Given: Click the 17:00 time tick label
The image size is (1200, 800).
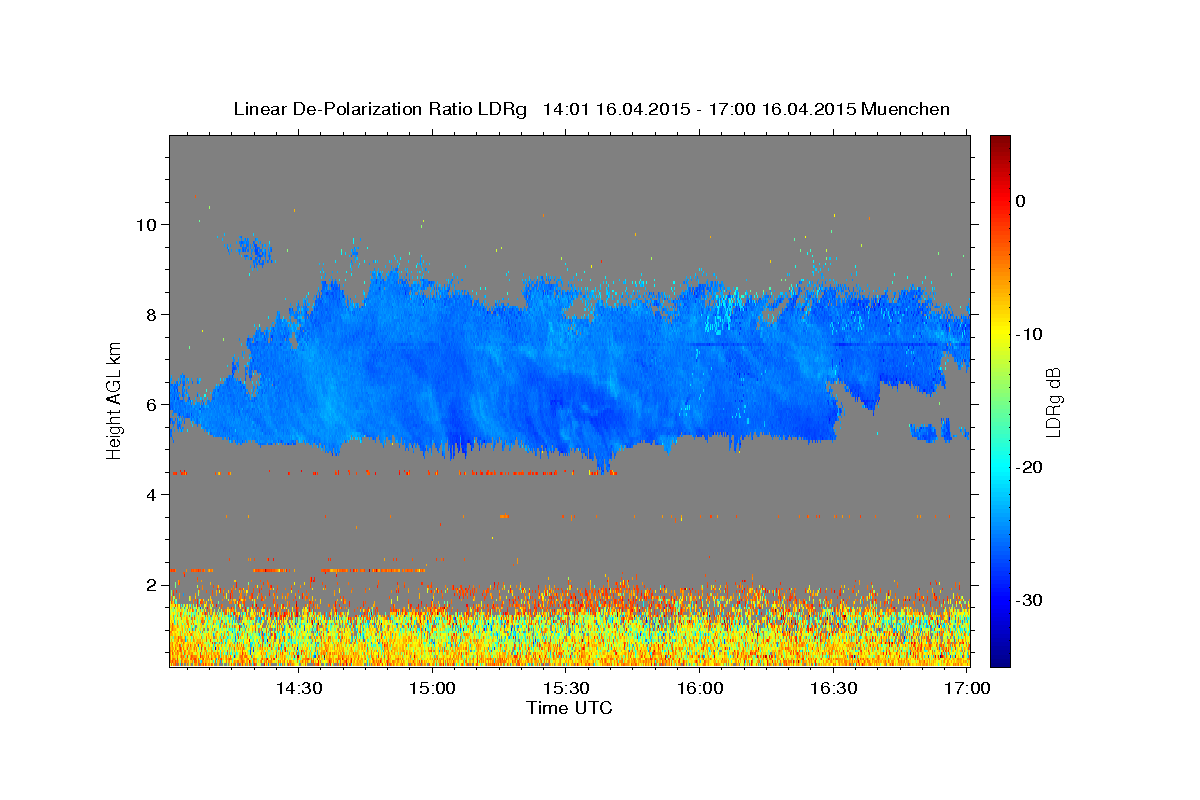Looking at the screenshot, I should click(968, 688).
